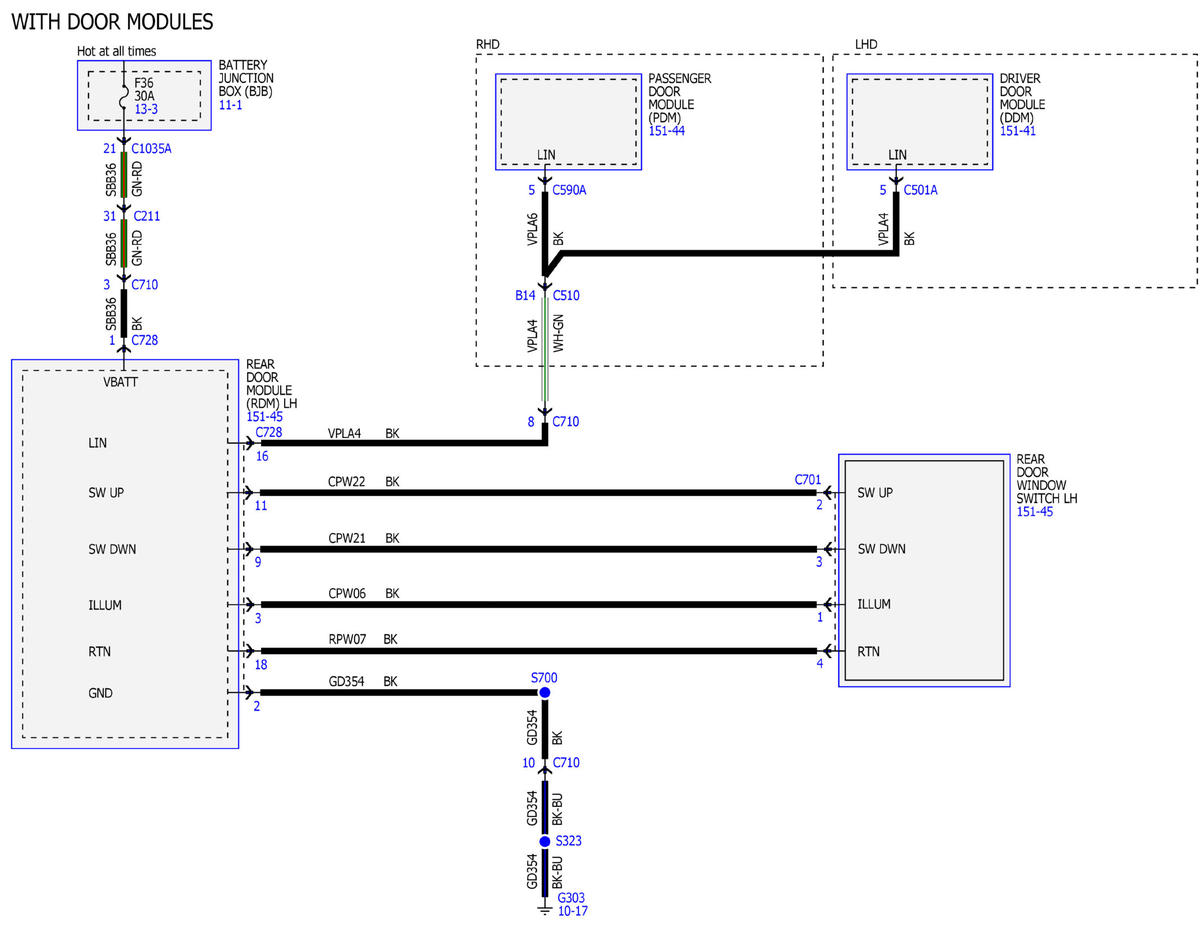The width and height of the screenshot is (1200, 927).
Task: Click the RHD region label
Action: pyautogui.click(x=488, y=45)
